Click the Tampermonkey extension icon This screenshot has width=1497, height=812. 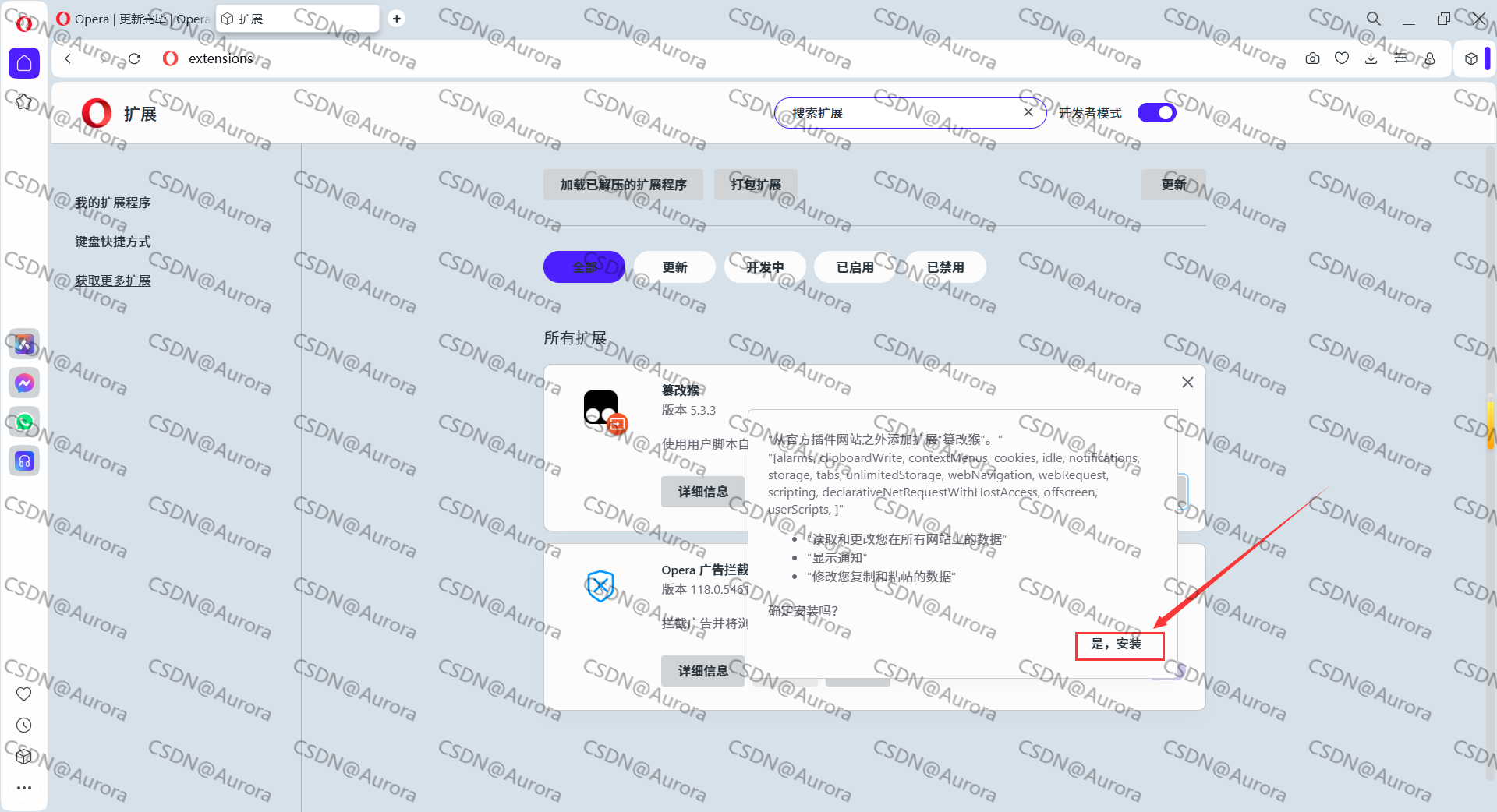(x=603, y=408)
